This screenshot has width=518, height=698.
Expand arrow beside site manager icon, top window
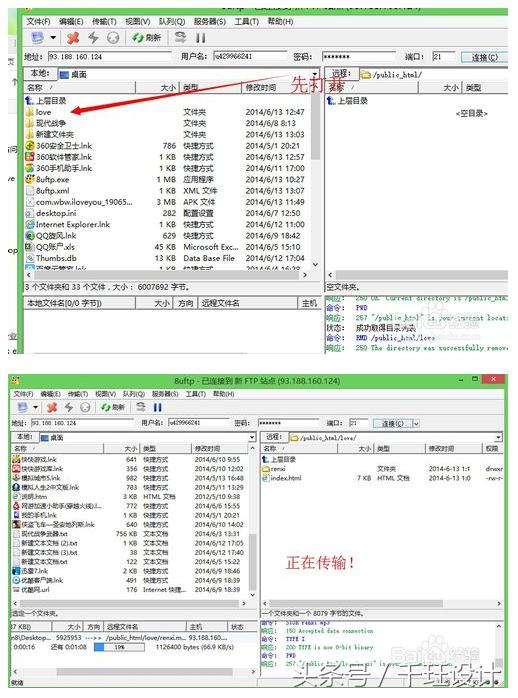tap(53, 38)
